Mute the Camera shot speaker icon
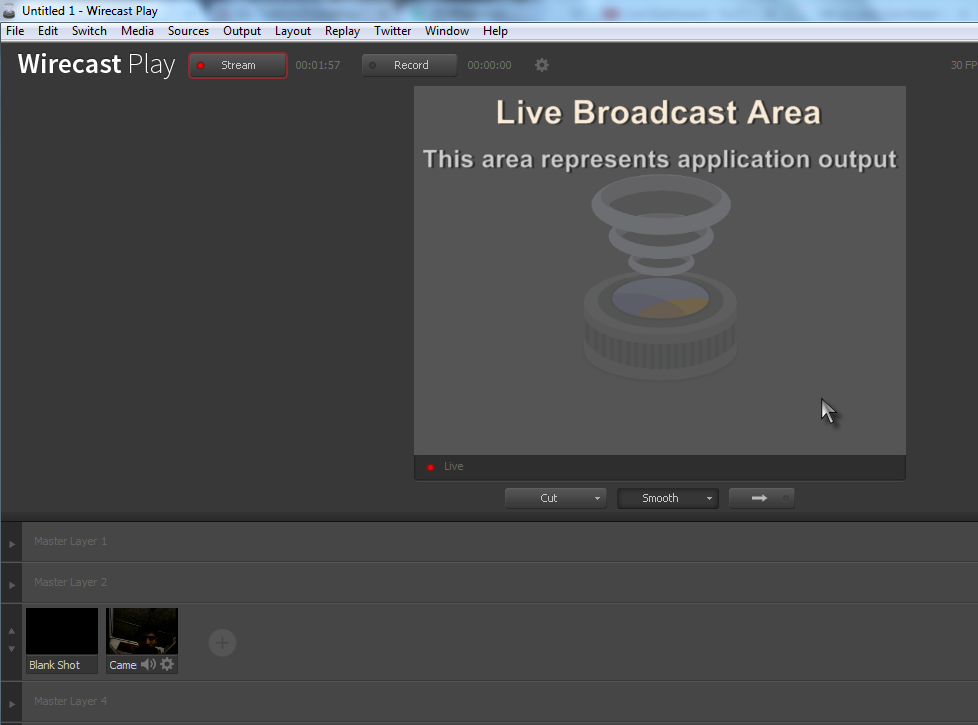978x725 pixels. [148, 664]
